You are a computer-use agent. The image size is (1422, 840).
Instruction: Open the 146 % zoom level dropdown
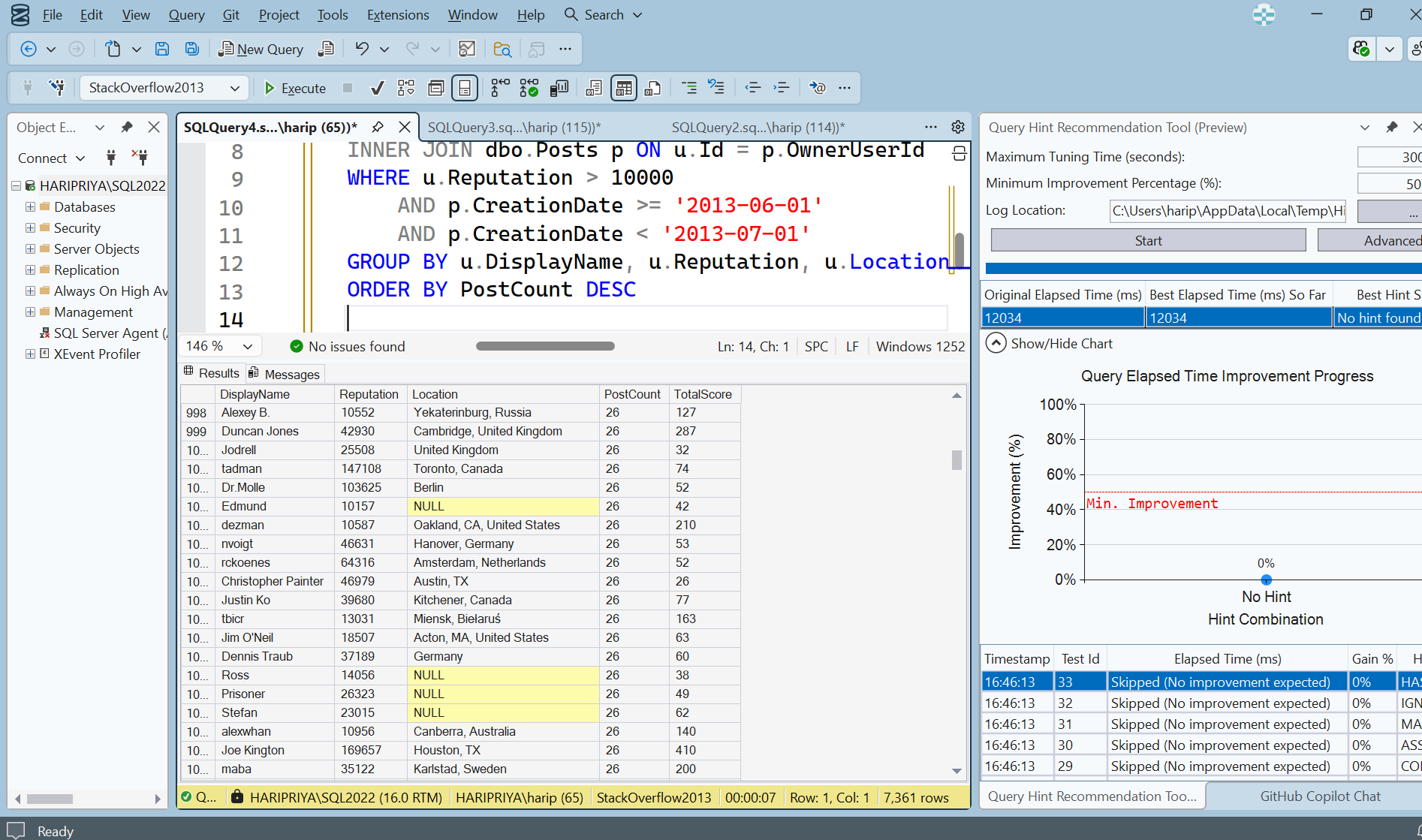[248, 346]
